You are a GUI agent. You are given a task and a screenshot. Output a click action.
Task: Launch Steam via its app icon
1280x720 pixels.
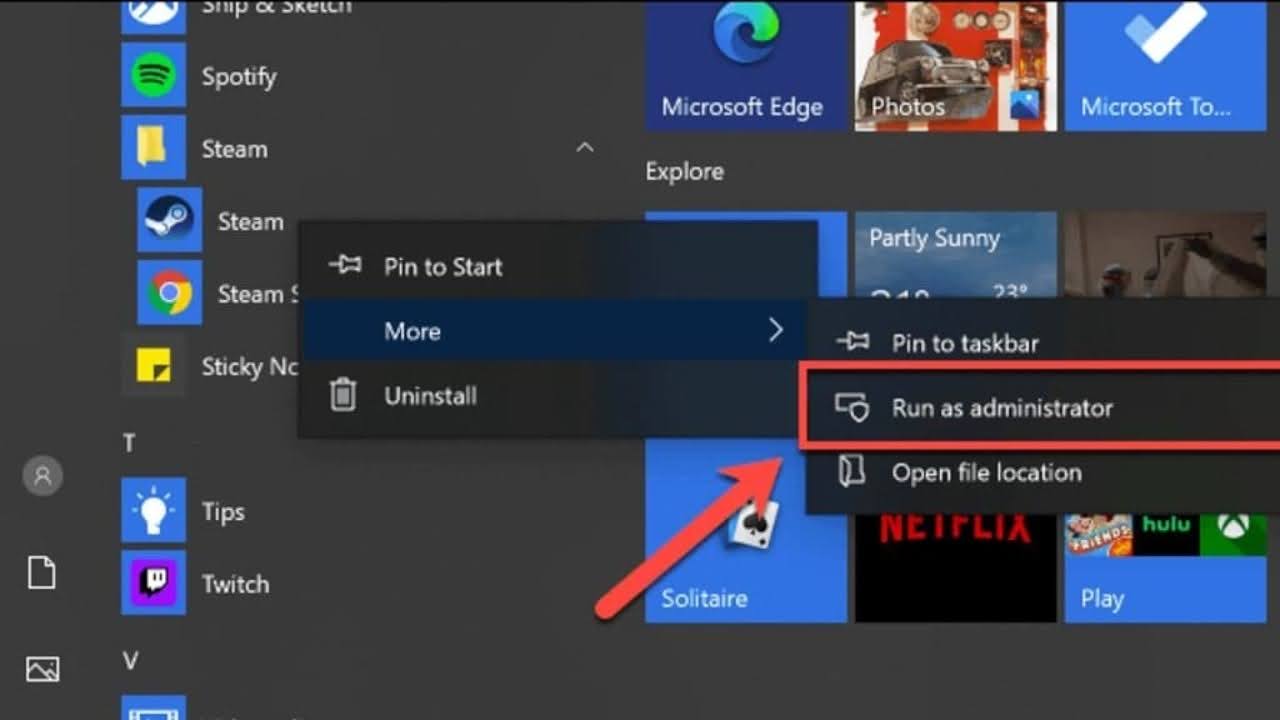(169, 220)
